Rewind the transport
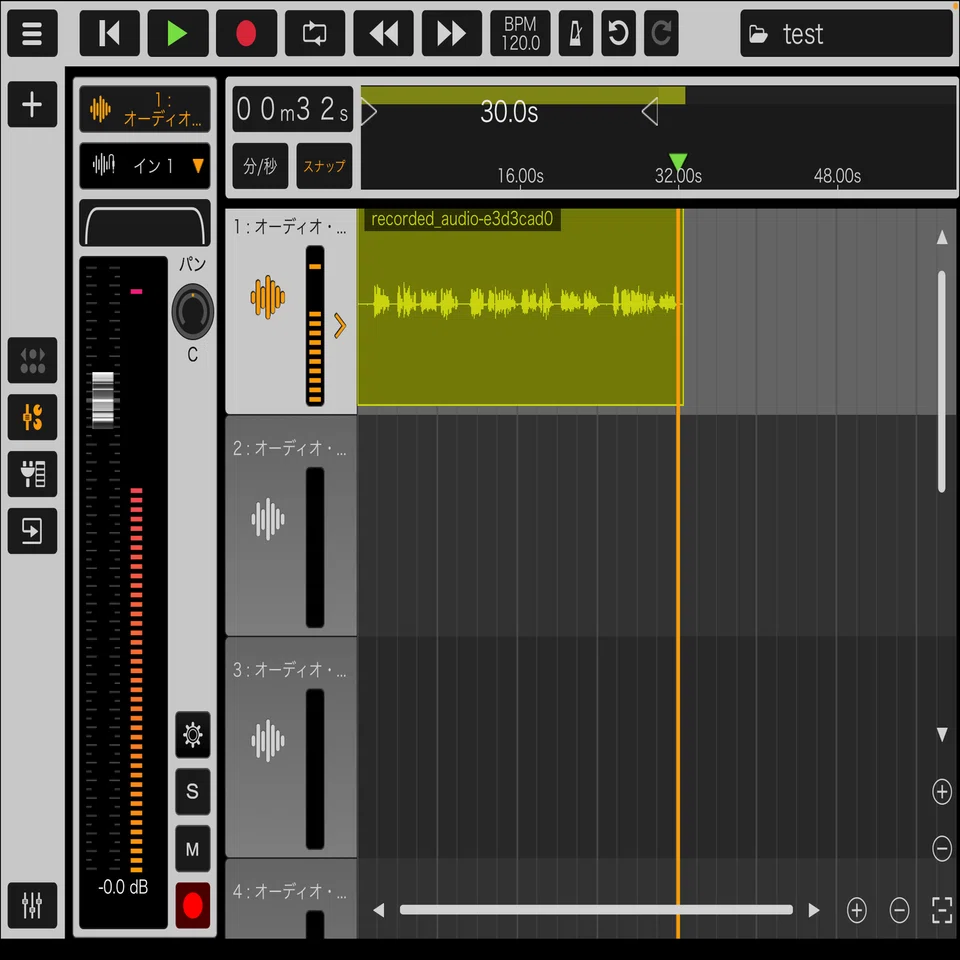 (x=383, y=33)
